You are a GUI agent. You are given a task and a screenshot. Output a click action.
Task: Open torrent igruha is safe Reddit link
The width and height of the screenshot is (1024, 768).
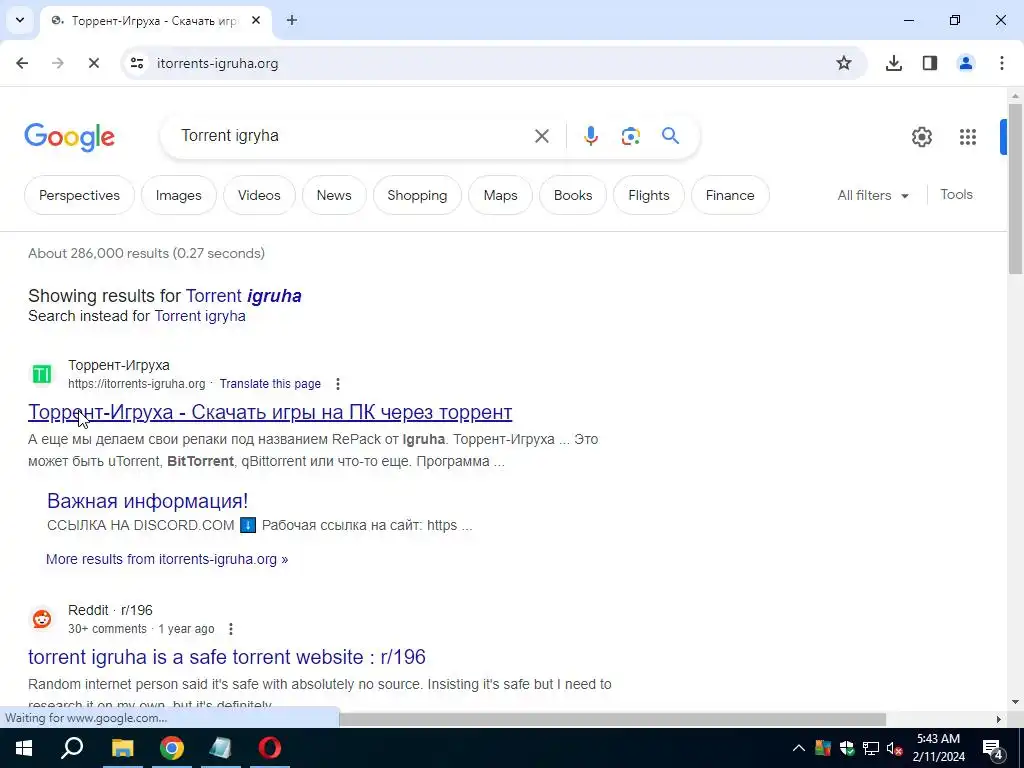[227, 657]
